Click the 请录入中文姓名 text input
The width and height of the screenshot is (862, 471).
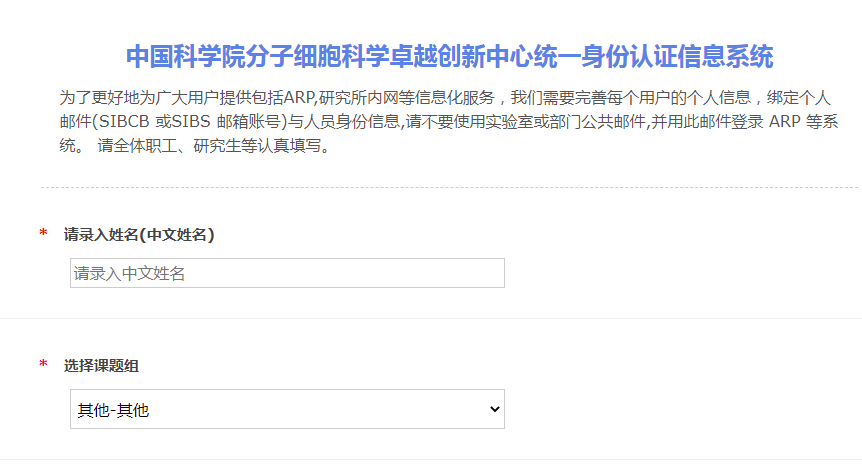[287, 273]
